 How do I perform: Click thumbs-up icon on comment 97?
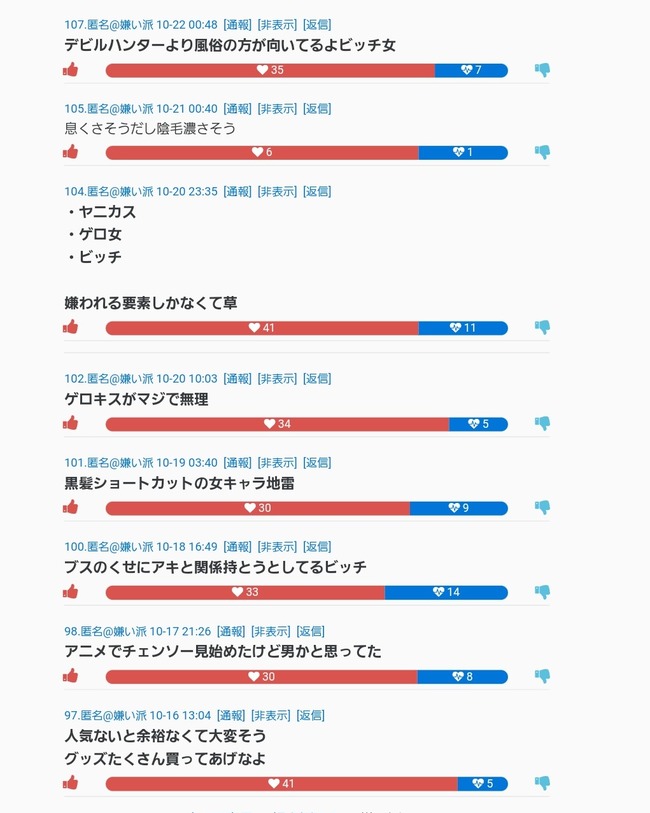[x=71, y=783]
